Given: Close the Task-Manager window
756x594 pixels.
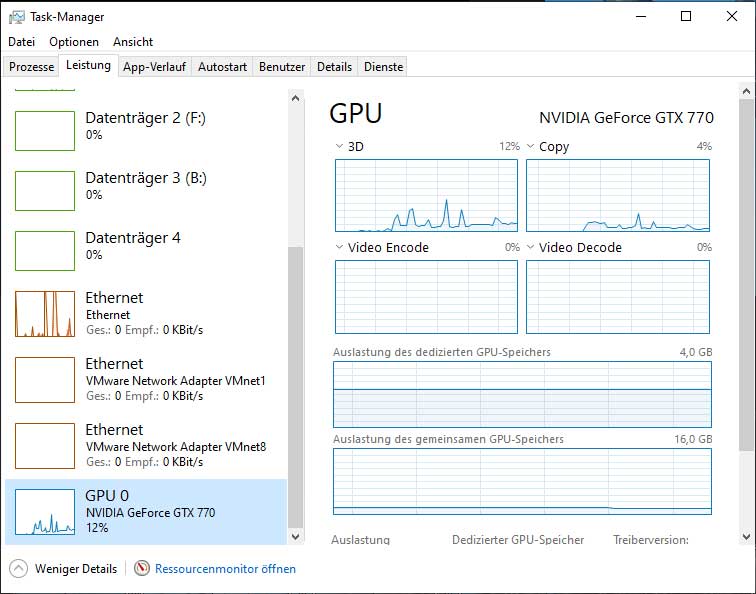Looking at the screenshot, I should pos(731,16).
